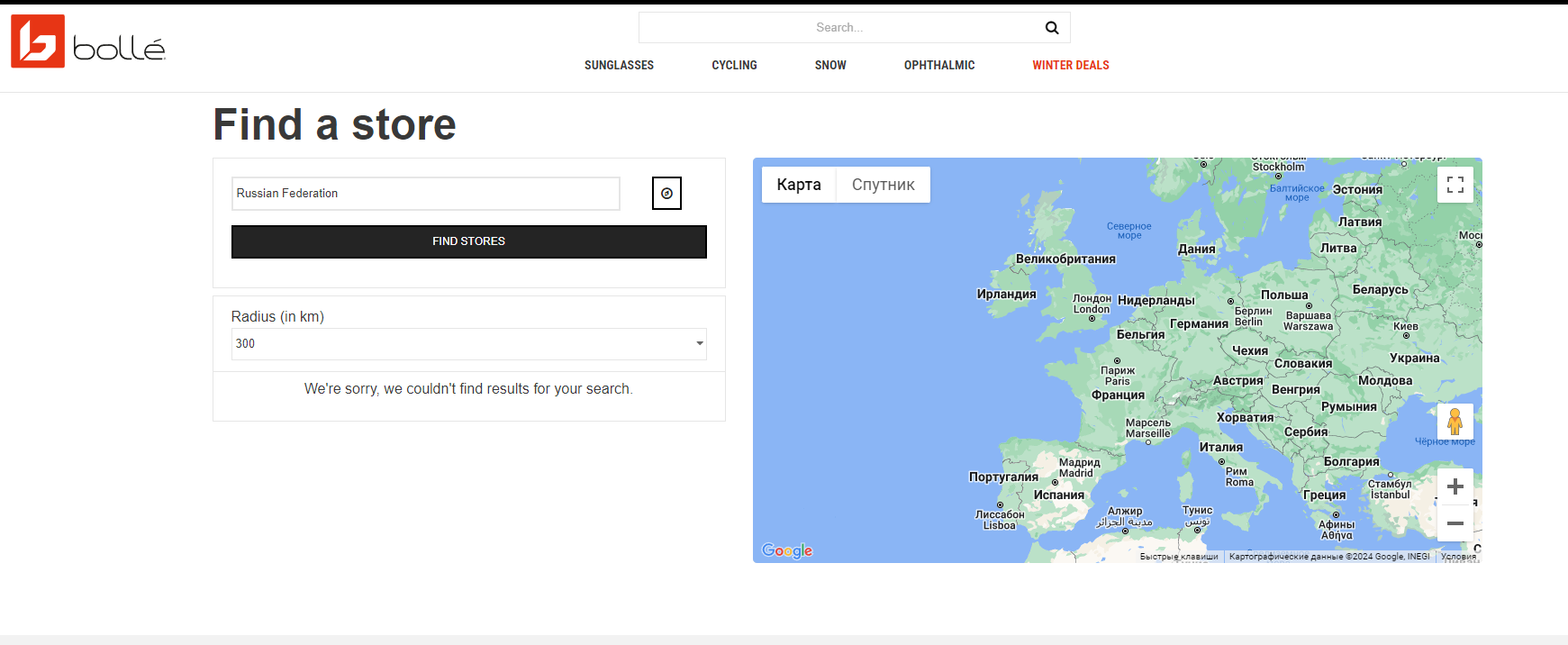The width and height of the screenshot is (1568, 645).
Task: Click the Португалия map label
Action: pyautogui.click(x=1003, y=477)
